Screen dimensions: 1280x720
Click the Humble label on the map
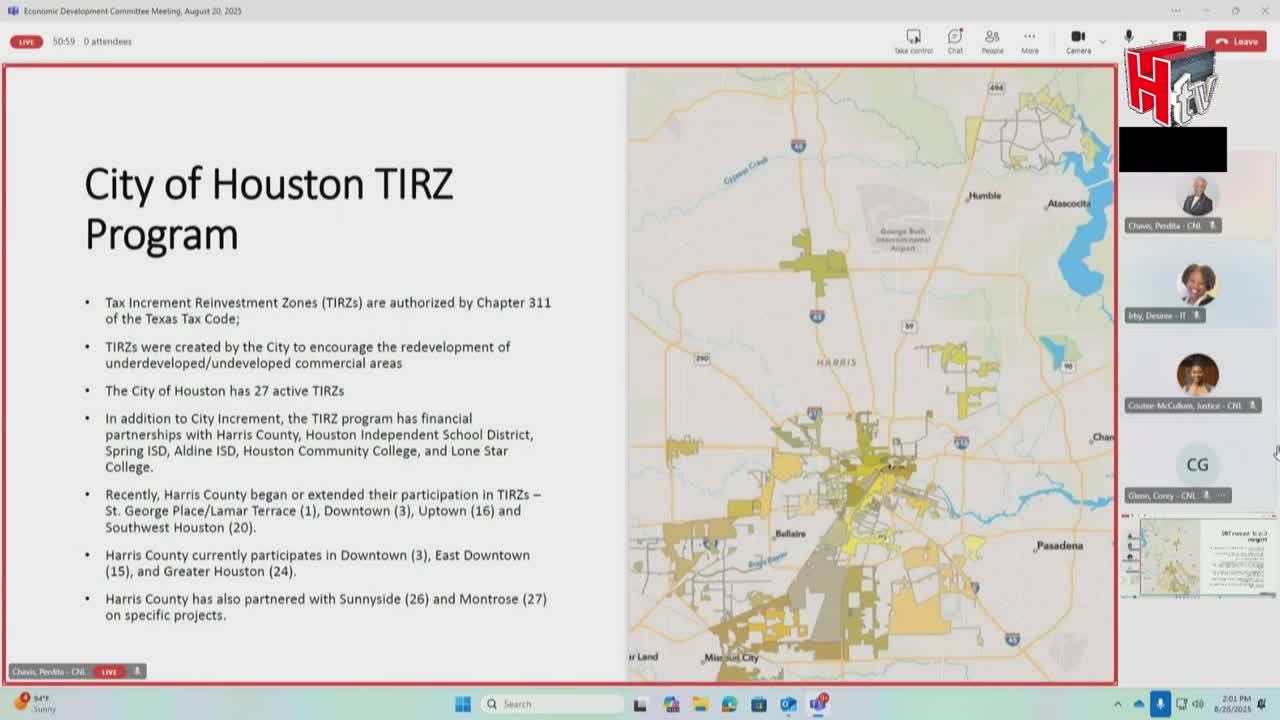point(985,196)
